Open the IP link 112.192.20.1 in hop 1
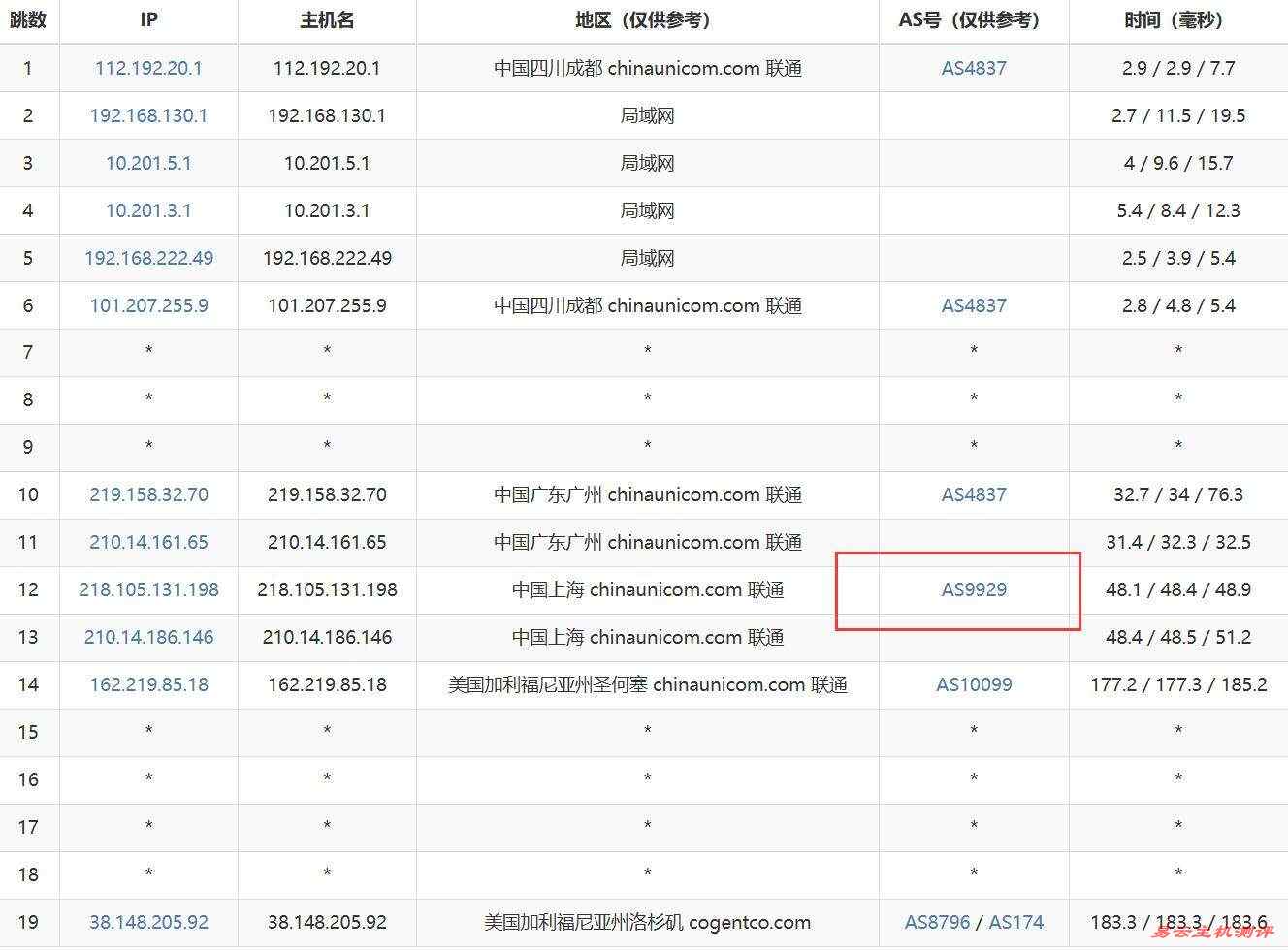Viewport: 1288px width, 950px height. 148,68
